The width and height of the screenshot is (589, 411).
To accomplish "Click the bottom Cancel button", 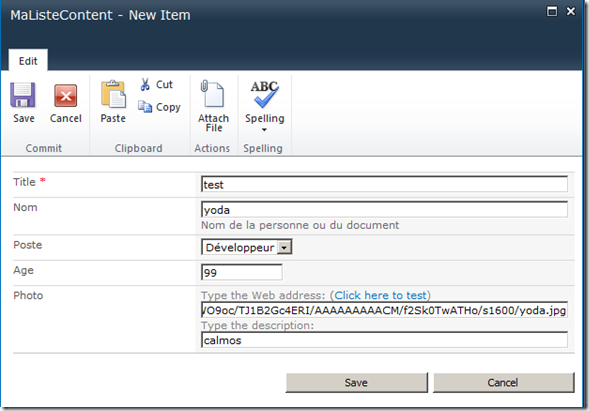I will tap(503, 382).
